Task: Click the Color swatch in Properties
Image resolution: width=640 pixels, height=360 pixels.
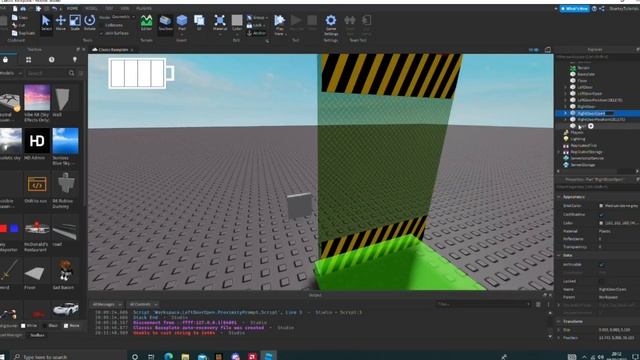Action: pyautogui.click(x=601, y=223)
